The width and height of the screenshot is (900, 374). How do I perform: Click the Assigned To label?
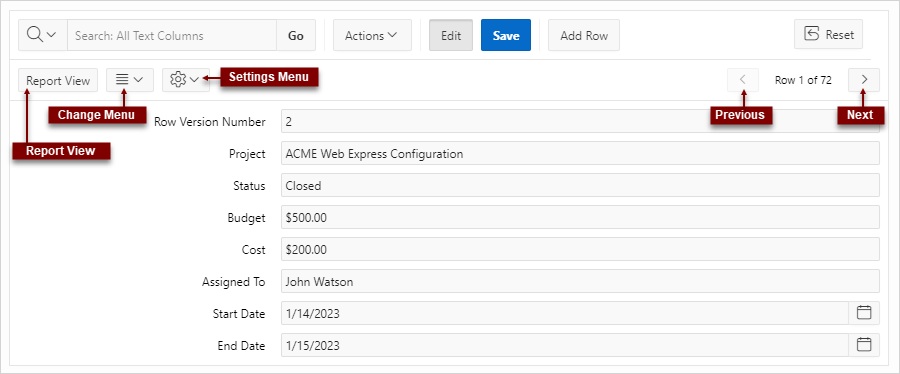coord(234,282)
